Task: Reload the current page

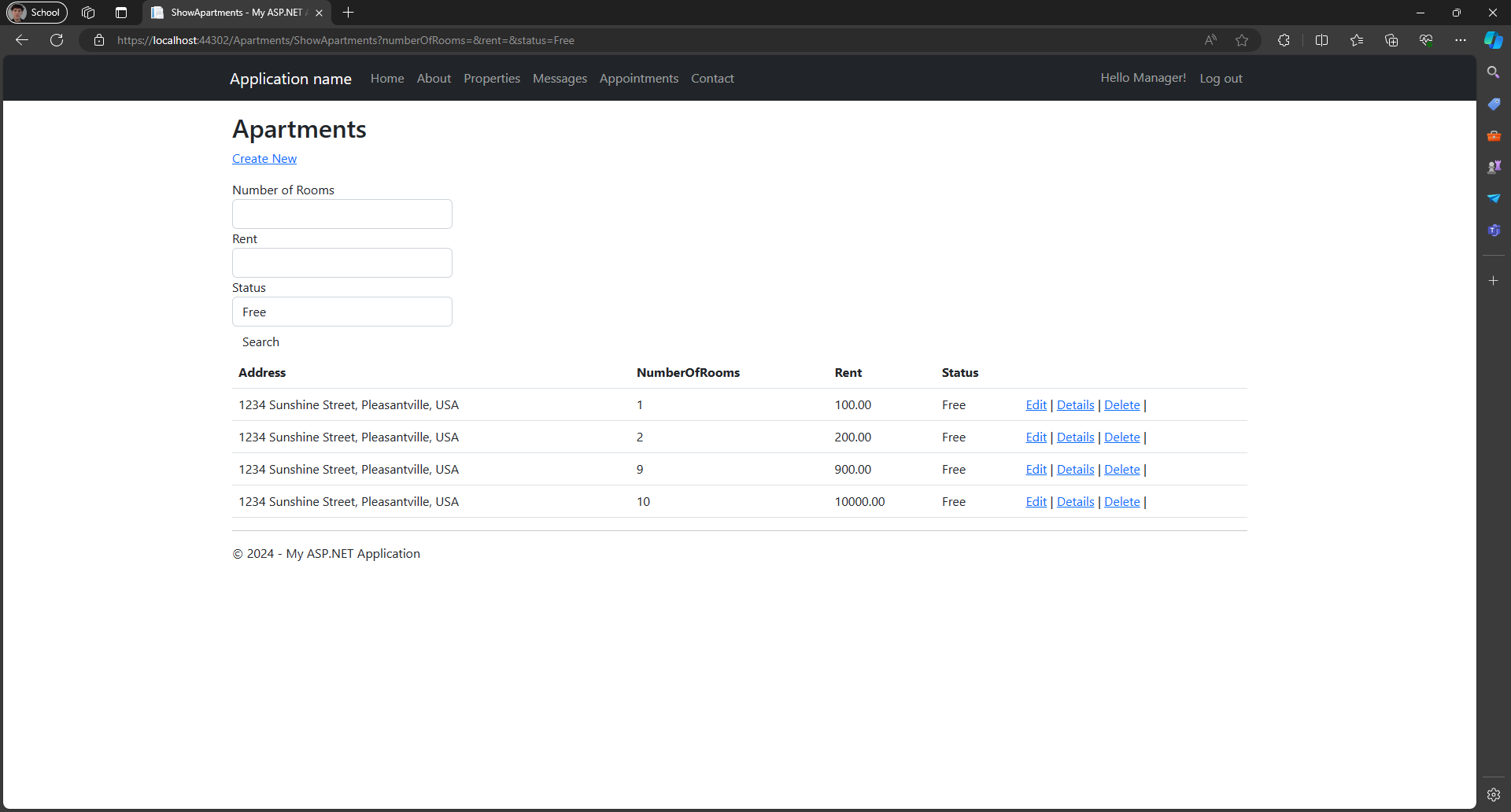Action: (x=57, y=40)
